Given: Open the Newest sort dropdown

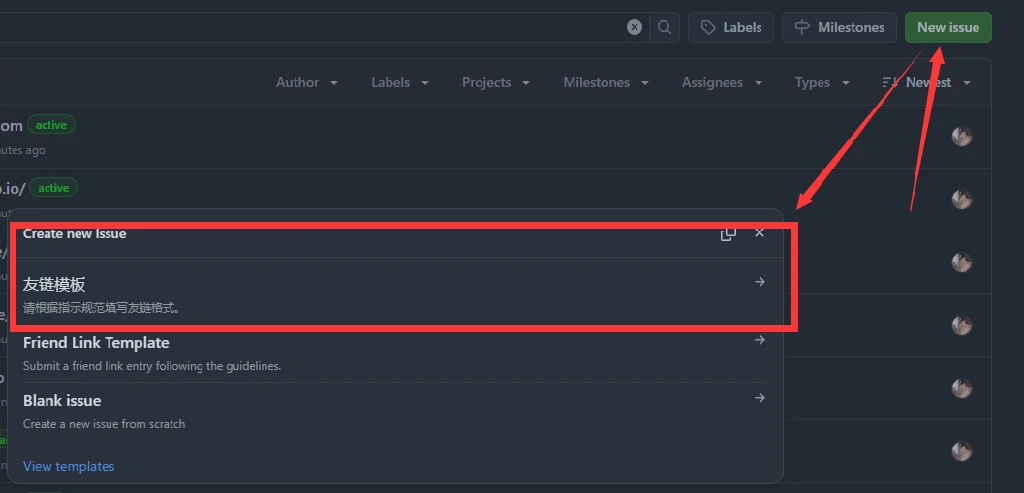Looking at the screenshot, I should click(927, 83).
